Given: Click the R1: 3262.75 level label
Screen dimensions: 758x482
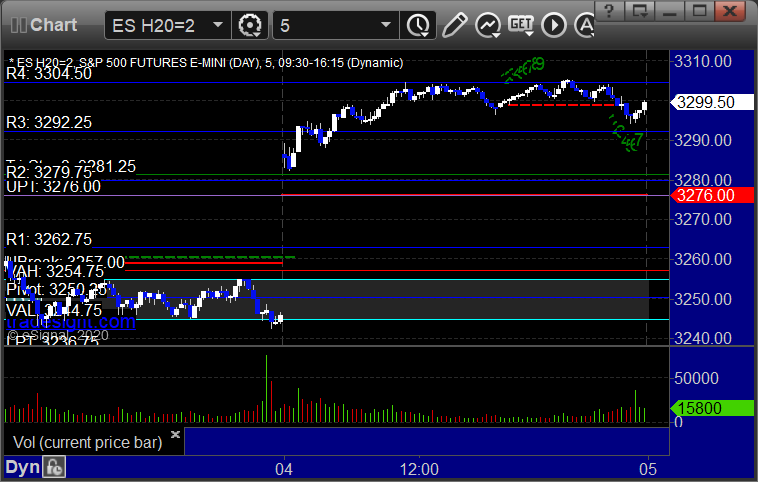Looking at the screenshot, I should pyautogui.click(x=49, y=239).
